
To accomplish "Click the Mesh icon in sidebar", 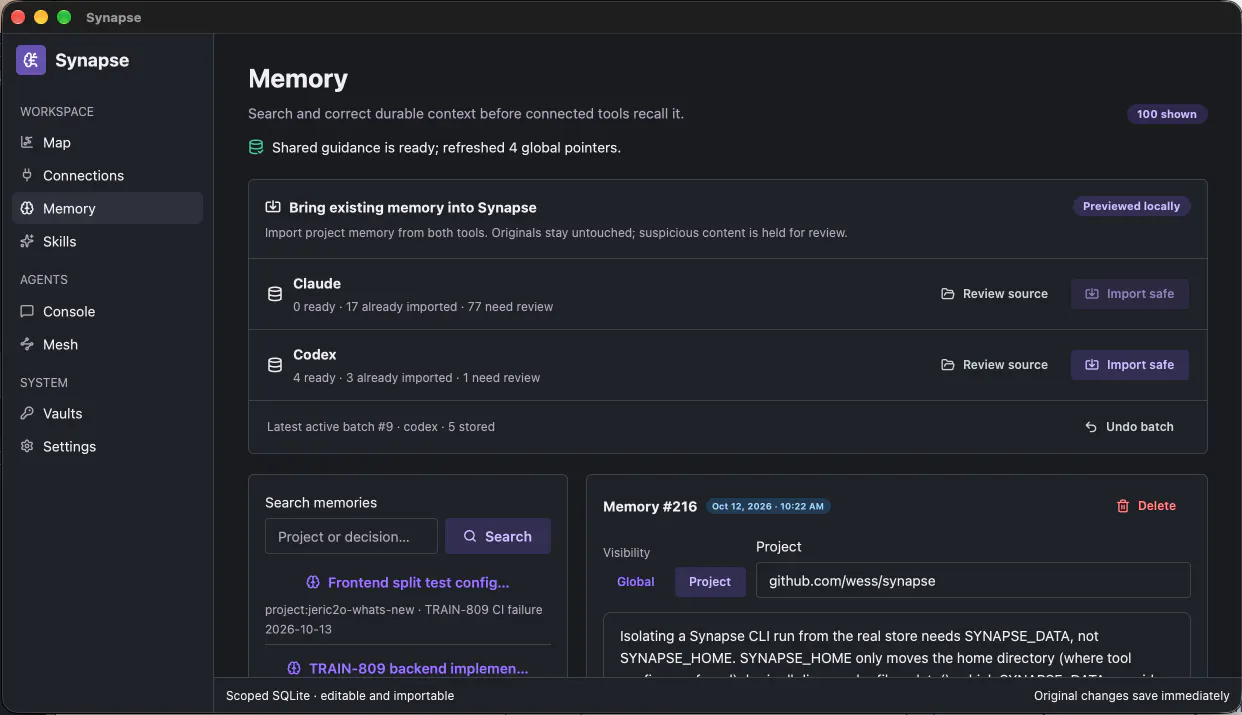I will pyautogui.click(x=27, y=345).
